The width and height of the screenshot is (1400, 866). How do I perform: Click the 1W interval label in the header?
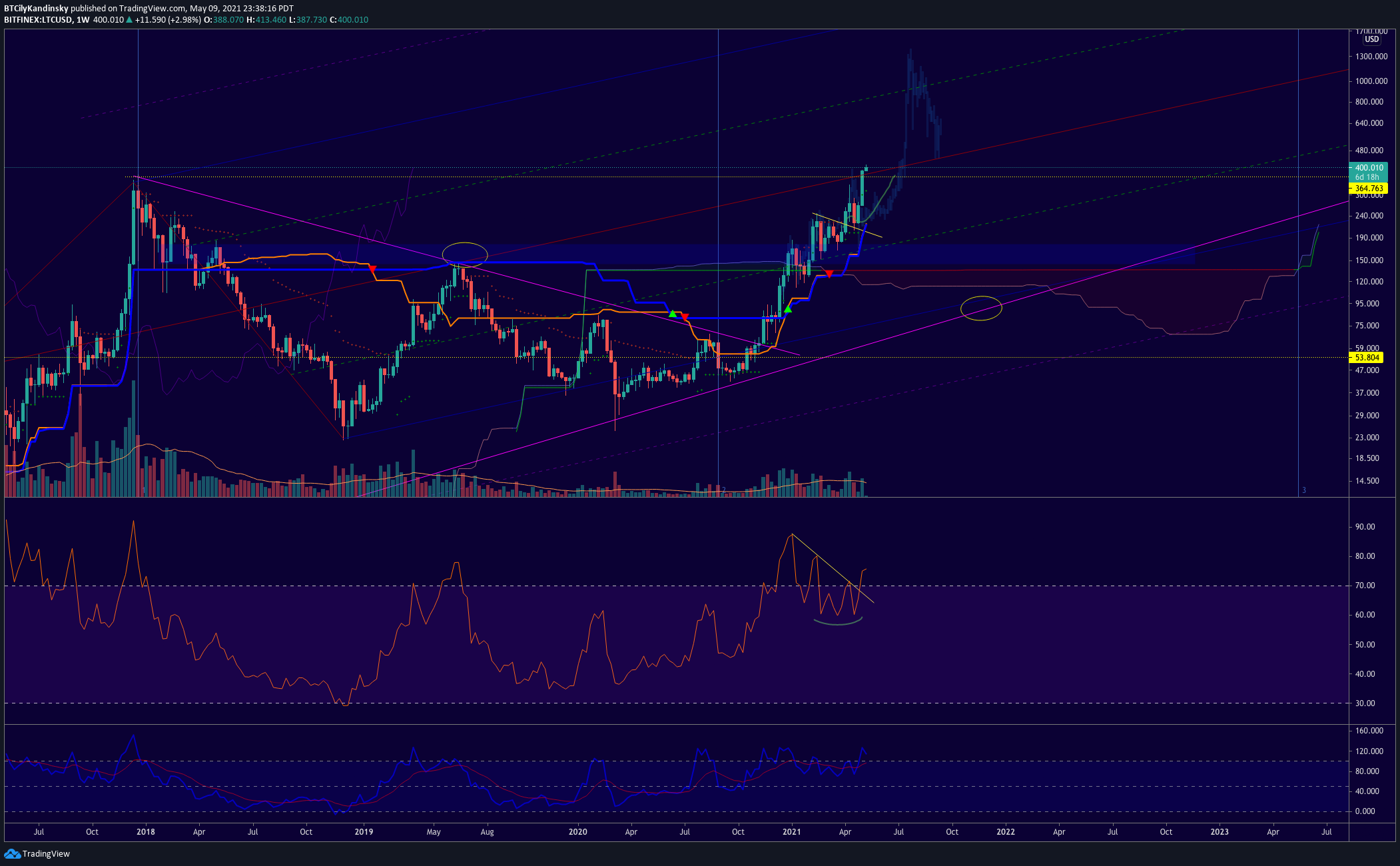click(x=83, y=20)
